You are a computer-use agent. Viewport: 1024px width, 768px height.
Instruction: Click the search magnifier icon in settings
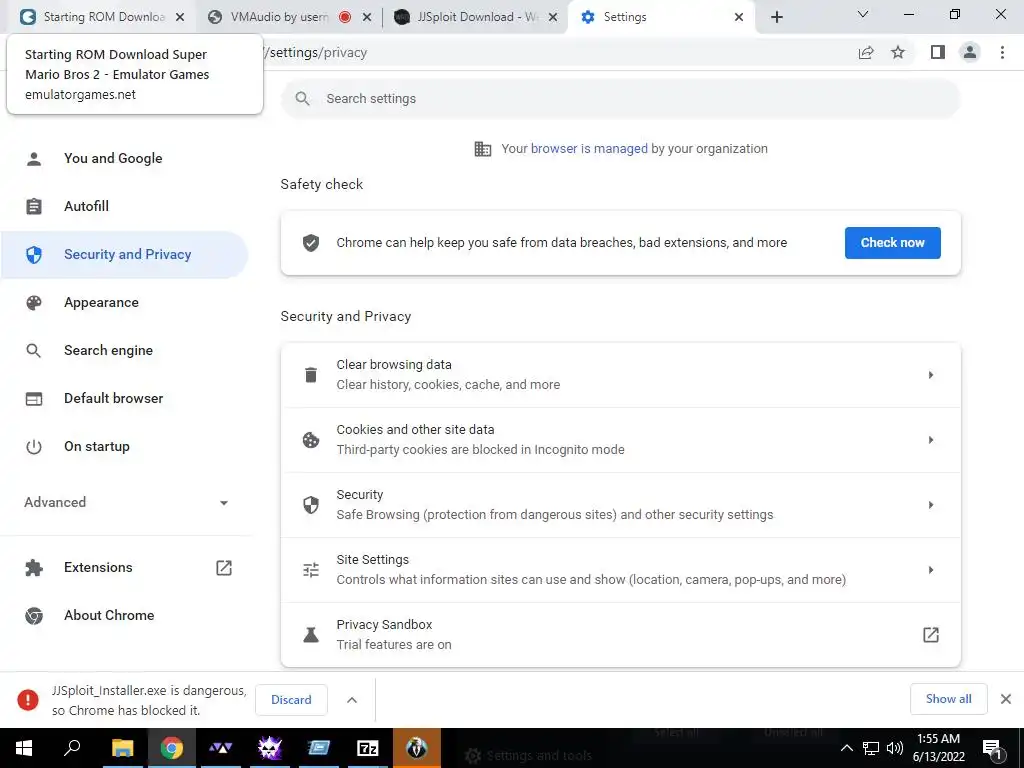[x=302, y=99]
